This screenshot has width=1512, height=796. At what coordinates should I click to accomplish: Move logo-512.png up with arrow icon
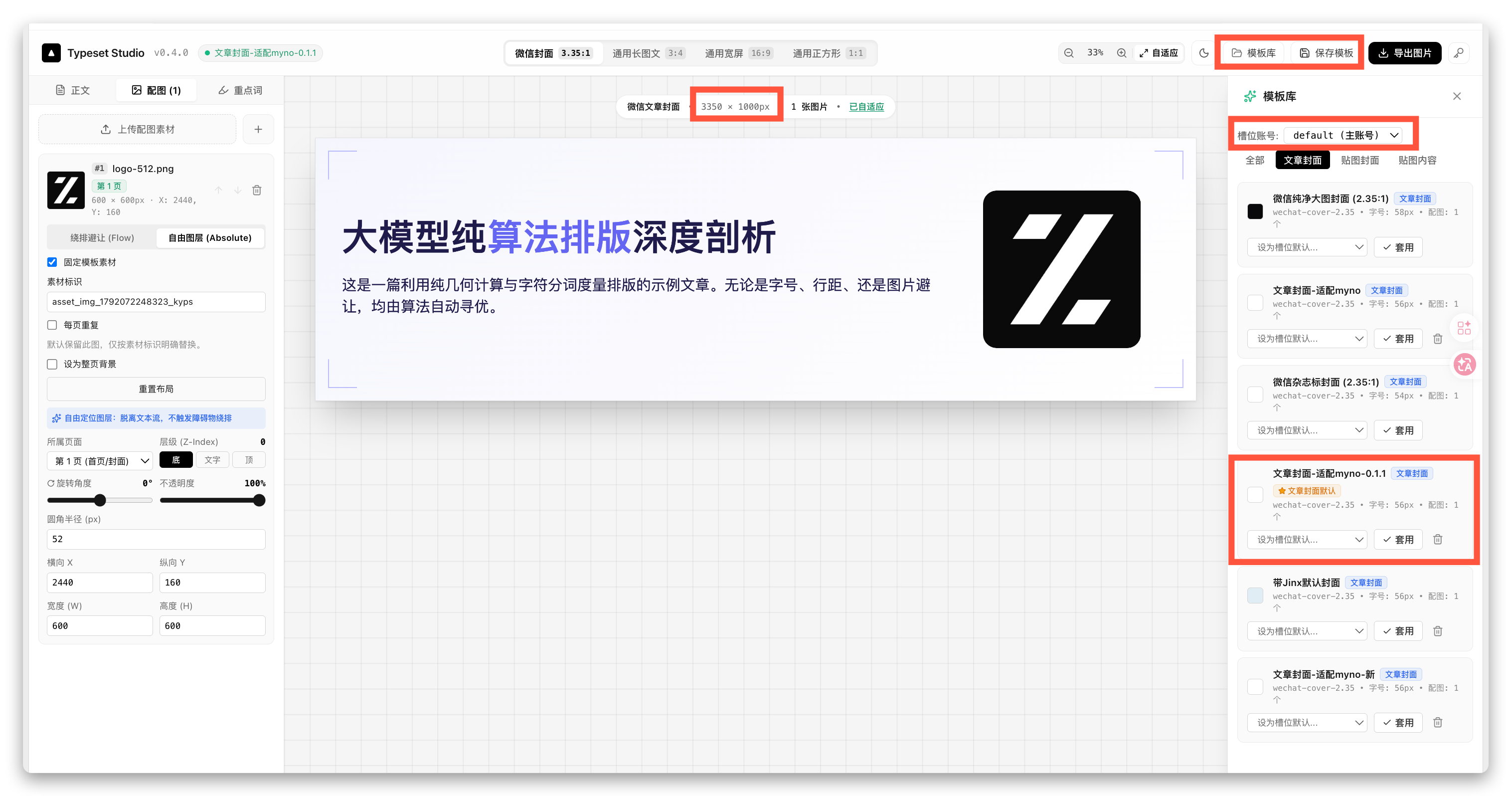218,190
